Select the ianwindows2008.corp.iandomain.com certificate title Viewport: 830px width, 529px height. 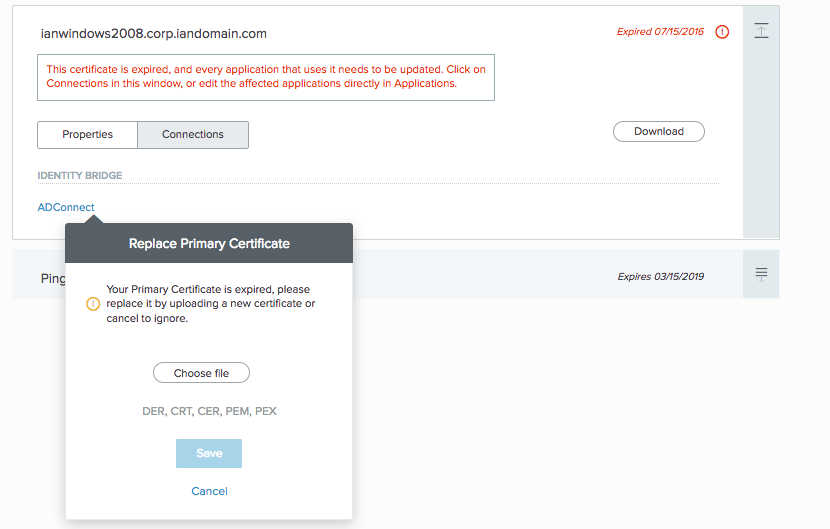[153, 33]
